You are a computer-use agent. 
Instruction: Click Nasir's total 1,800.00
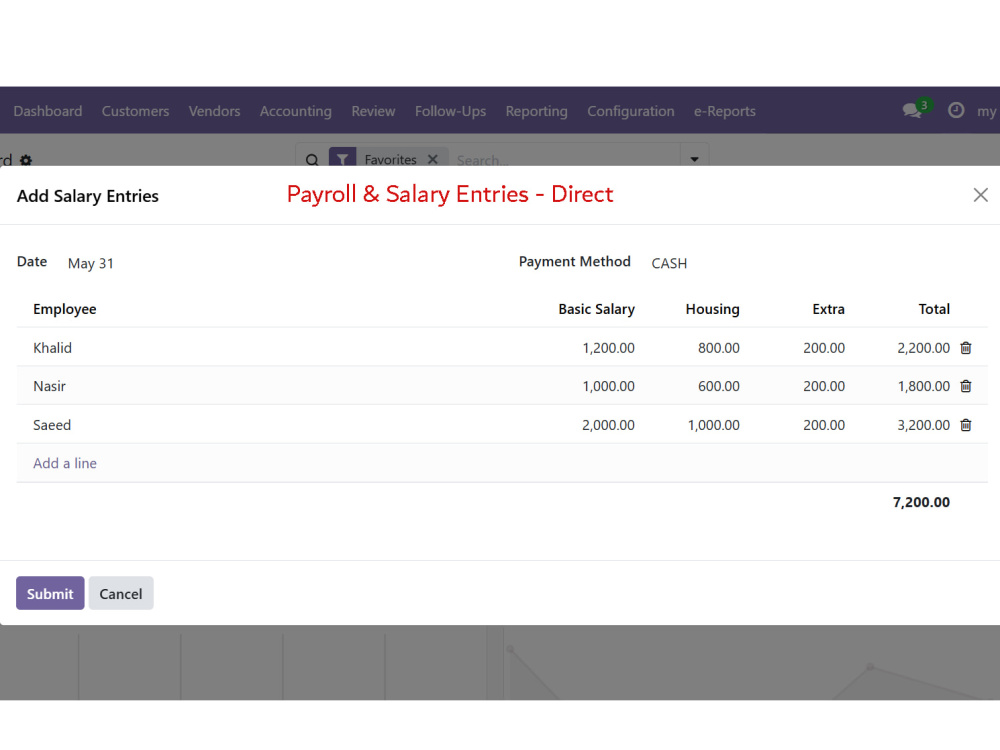coord(923,386)
